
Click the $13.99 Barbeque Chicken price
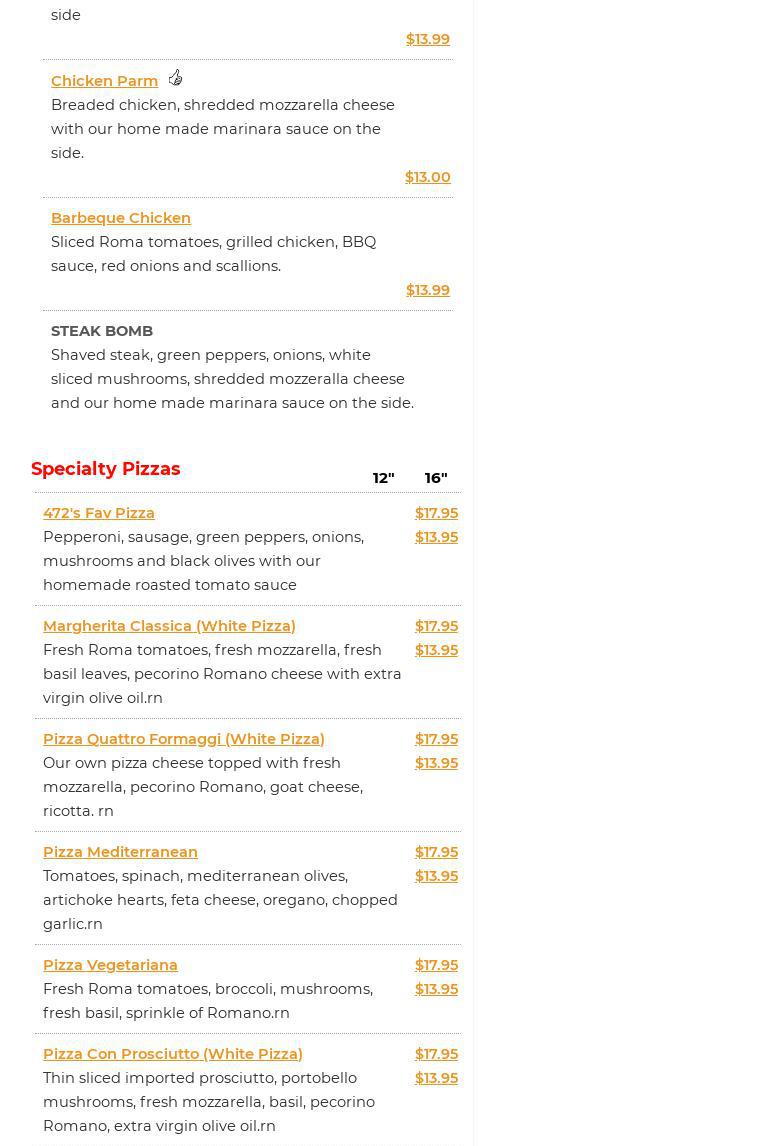point(427,290)
